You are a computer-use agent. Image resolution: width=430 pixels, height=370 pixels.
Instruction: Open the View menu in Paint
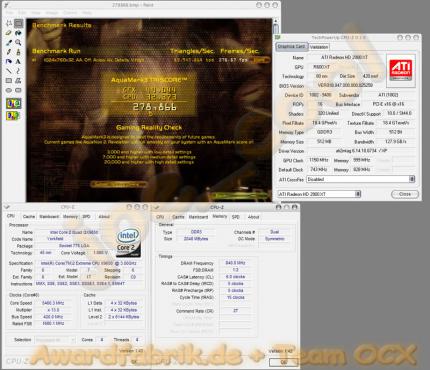[36, 13]
